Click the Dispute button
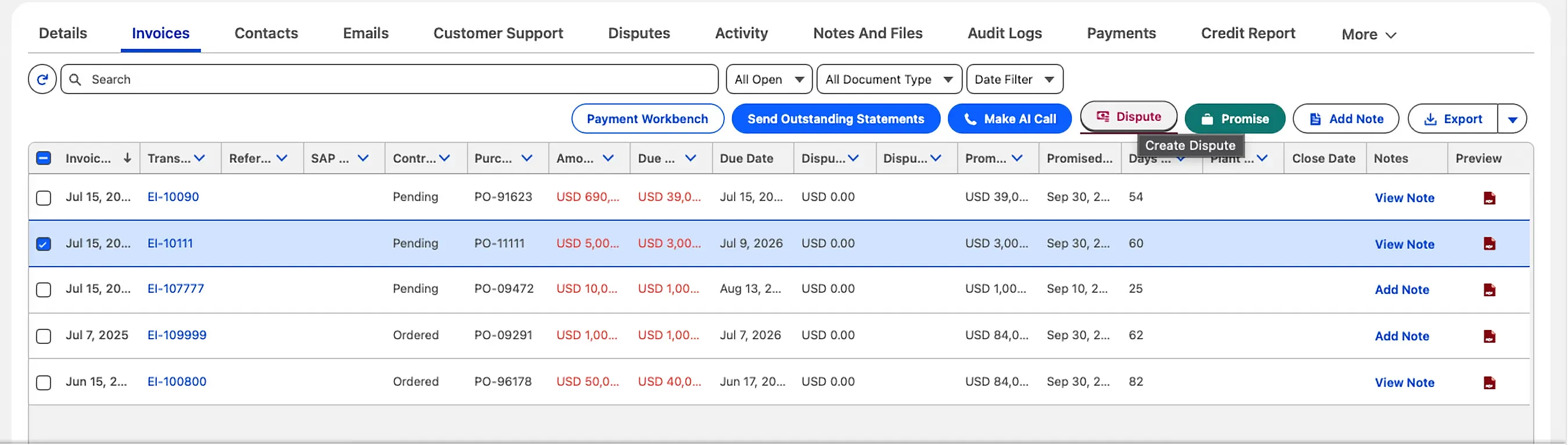Screen dimensions: 1568x445 [x=1128, y=116]
